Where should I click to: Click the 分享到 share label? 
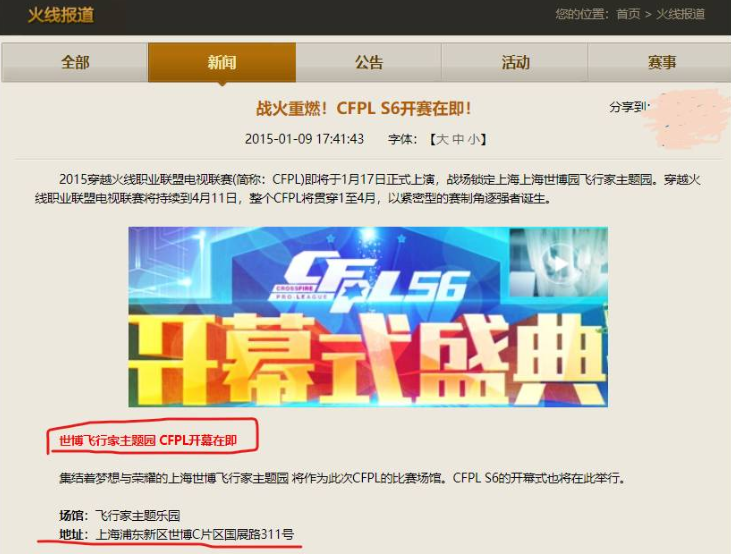point(628,107)
